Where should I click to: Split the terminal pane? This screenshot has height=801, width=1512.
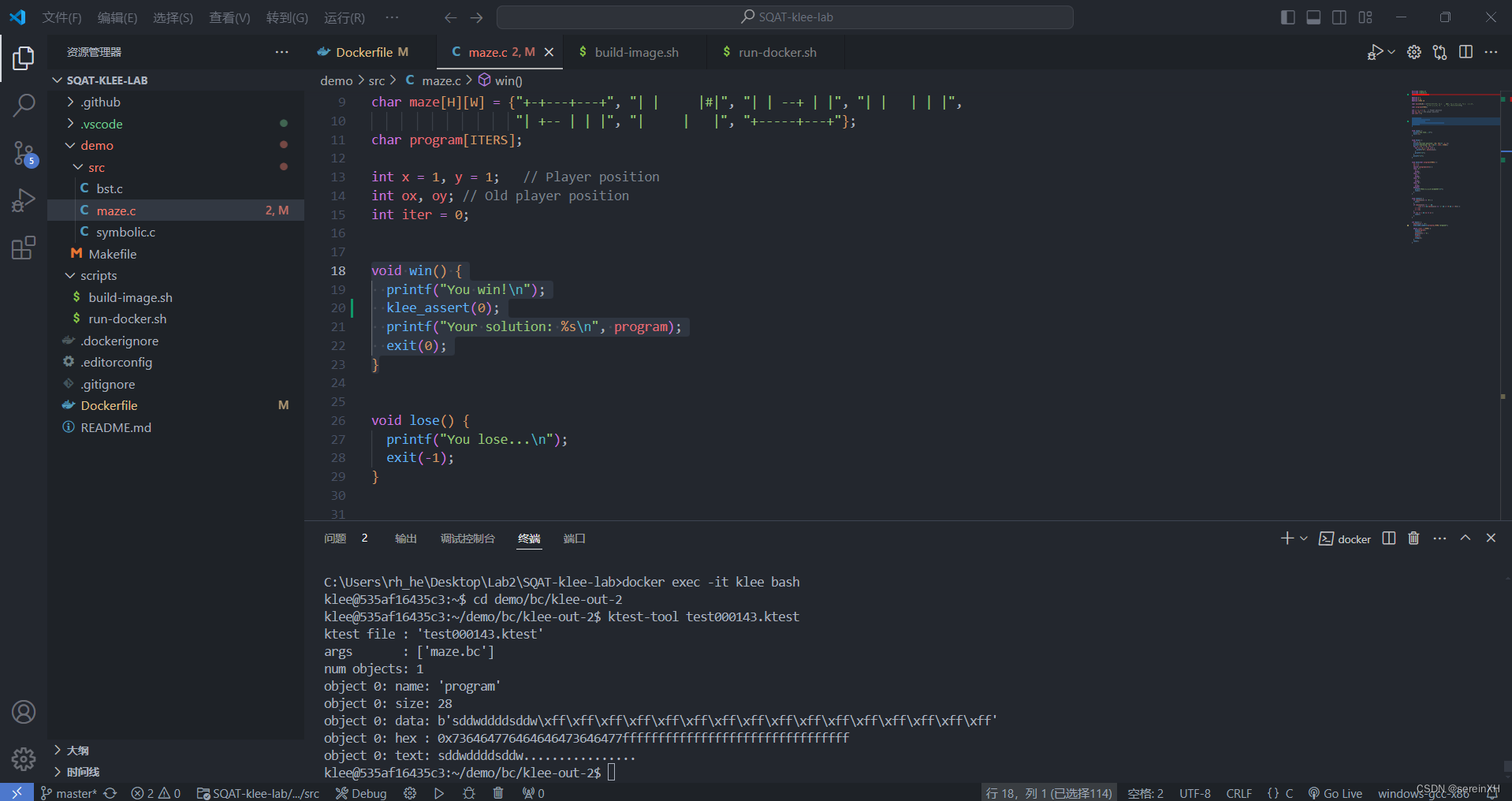click(1389, 538)
